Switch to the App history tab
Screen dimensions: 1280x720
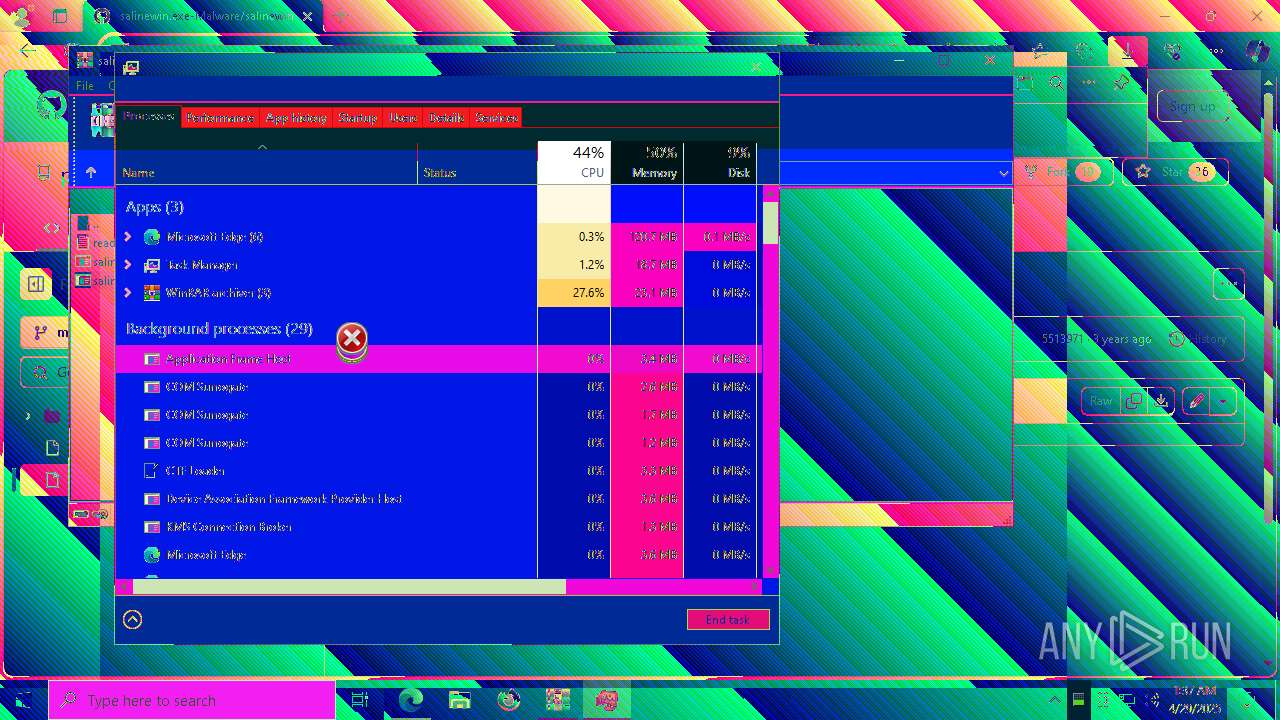pyautogui.click(x=296, y=118)
